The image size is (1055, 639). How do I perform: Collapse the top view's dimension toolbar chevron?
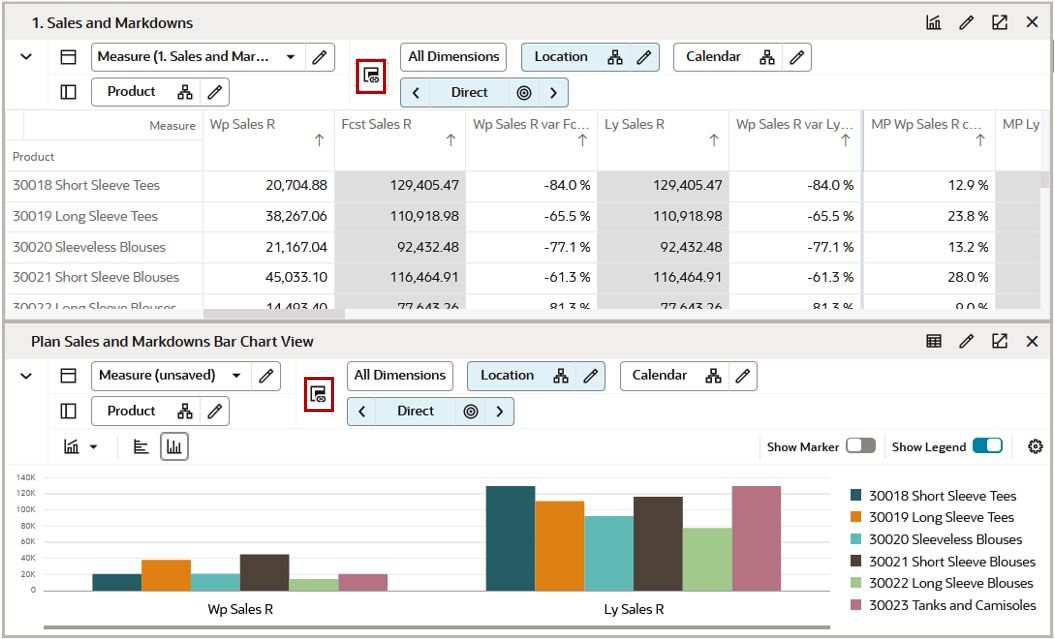tap(26, 57)
